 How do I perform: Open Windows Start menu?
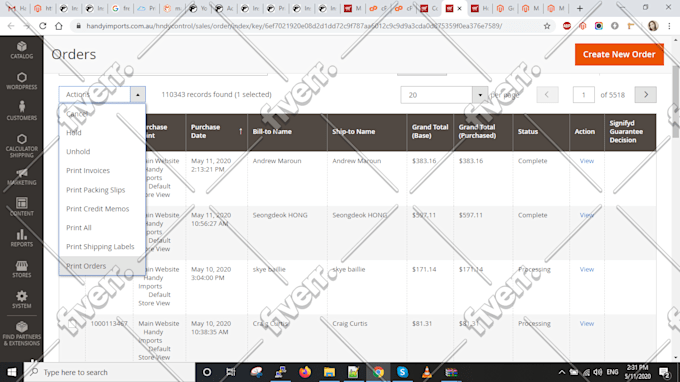point(12,372)
